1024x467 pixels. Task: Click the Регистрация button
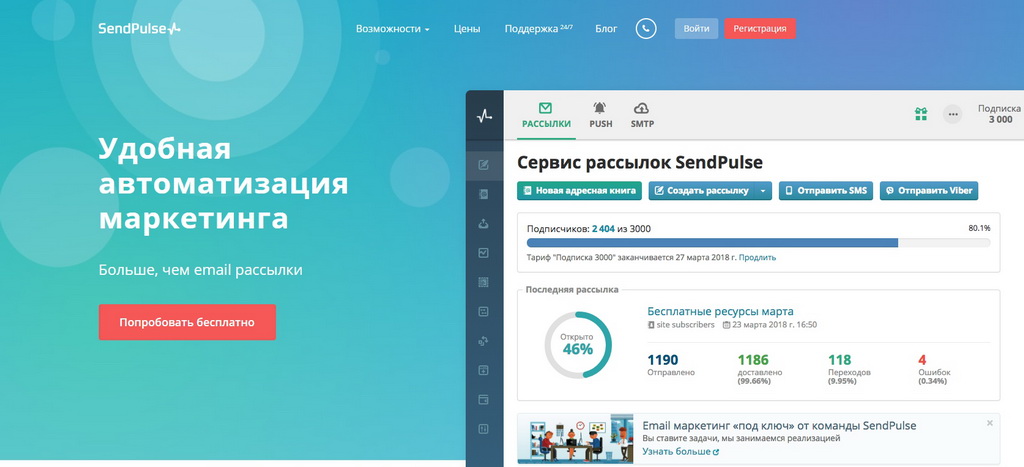760,29
